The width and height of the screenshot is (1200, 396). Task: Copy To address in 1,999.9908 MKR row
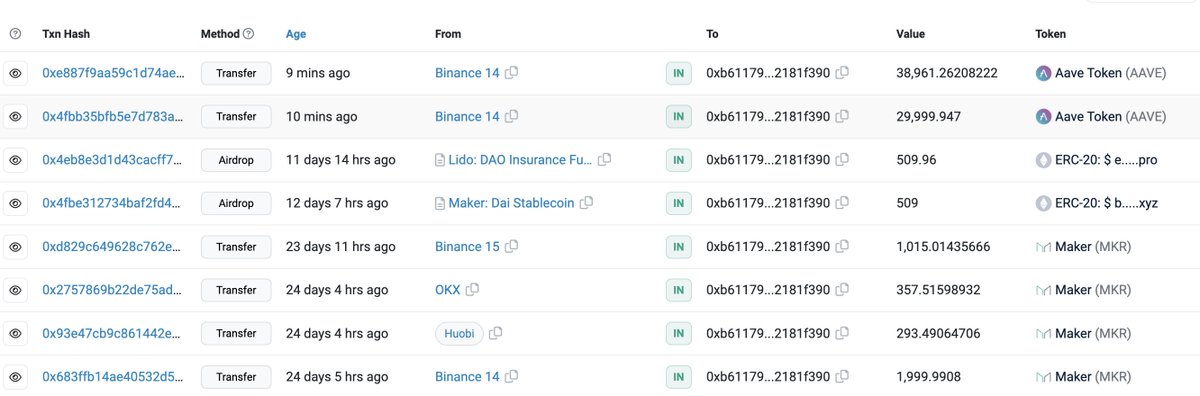[842, 377]
